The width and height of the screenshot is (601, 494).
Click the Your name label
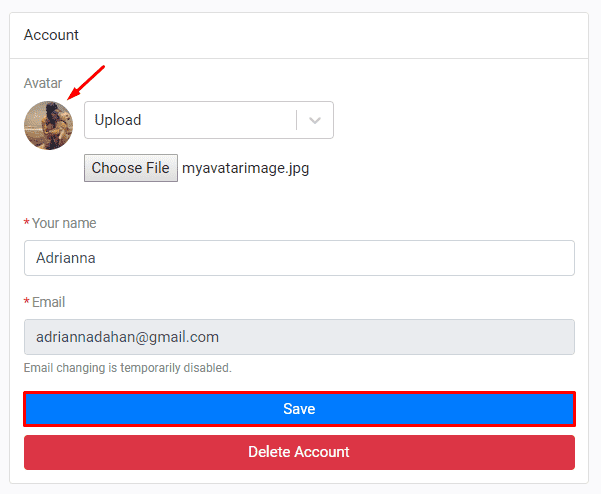pos(64,223)
